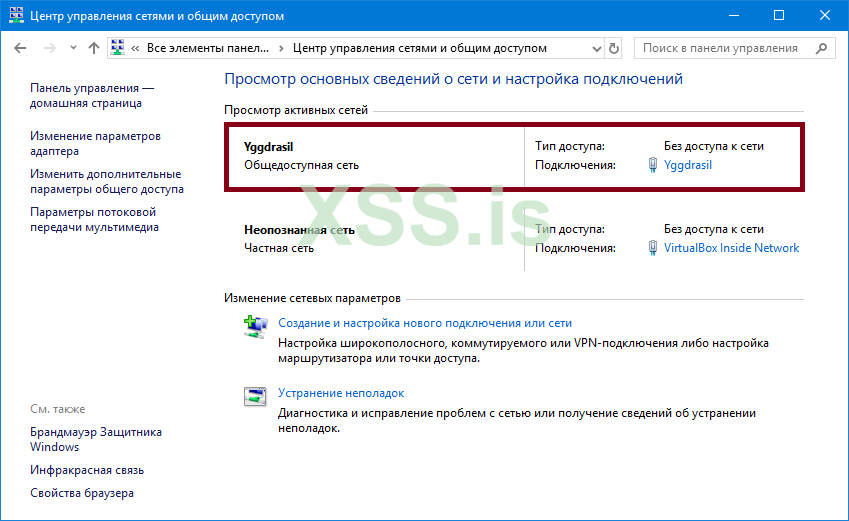Close the Network Center window

click(x=824, y=15)
